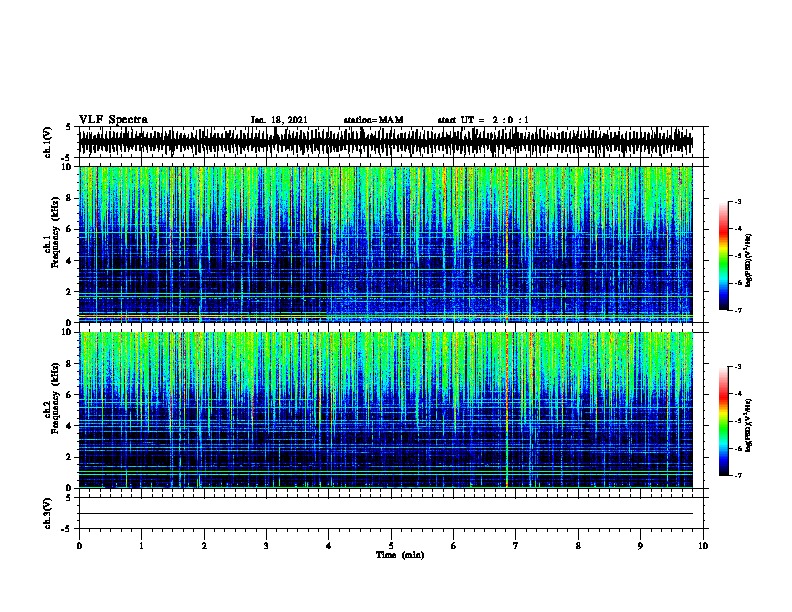Click the ch.2 frequency tick "4"
This screenshot has width=792, height=612.
69,426
